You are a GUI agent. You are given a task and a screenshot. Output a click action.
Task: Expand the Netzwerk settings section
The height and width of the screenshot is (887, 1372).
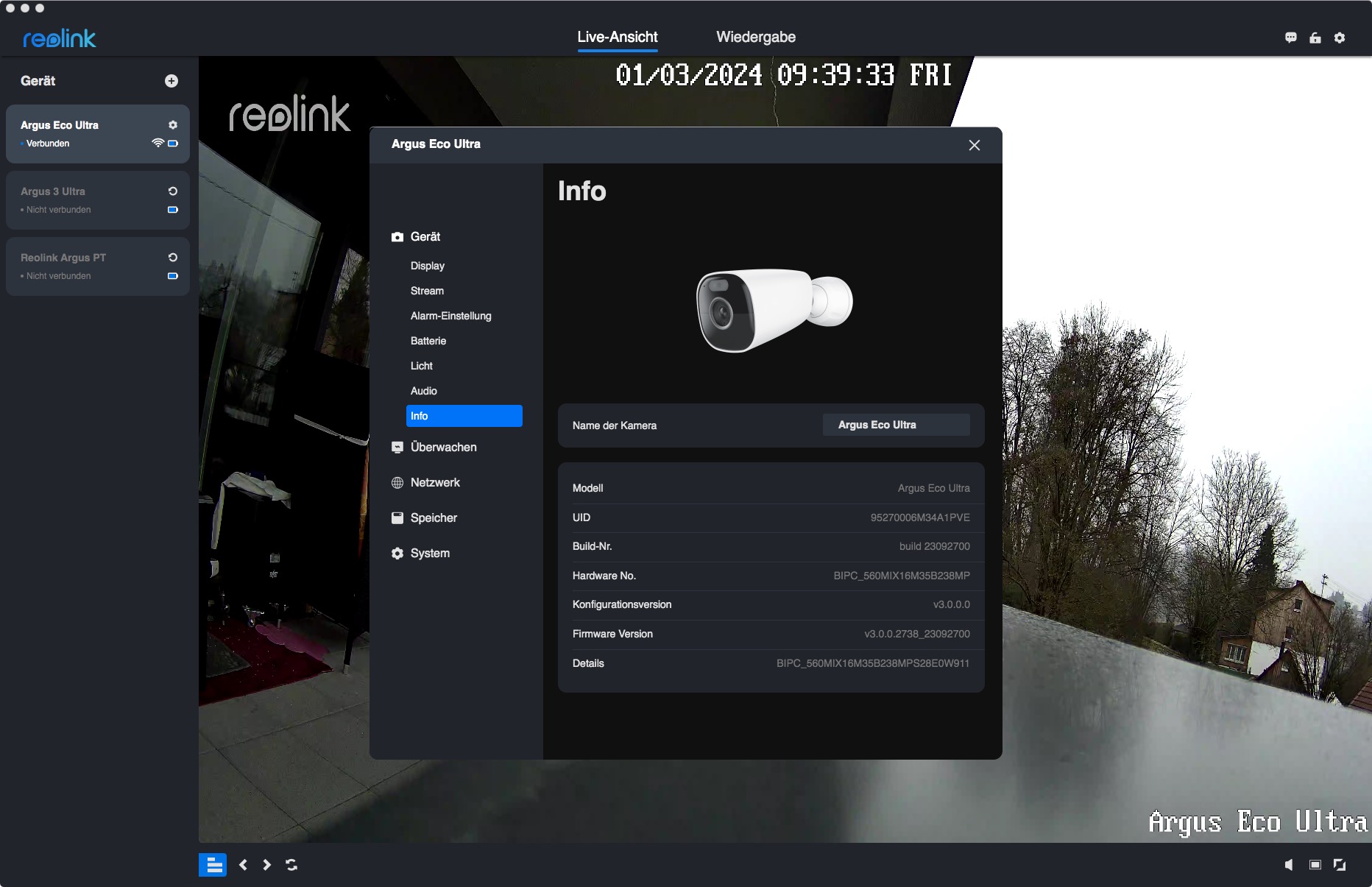coord(435,483)
